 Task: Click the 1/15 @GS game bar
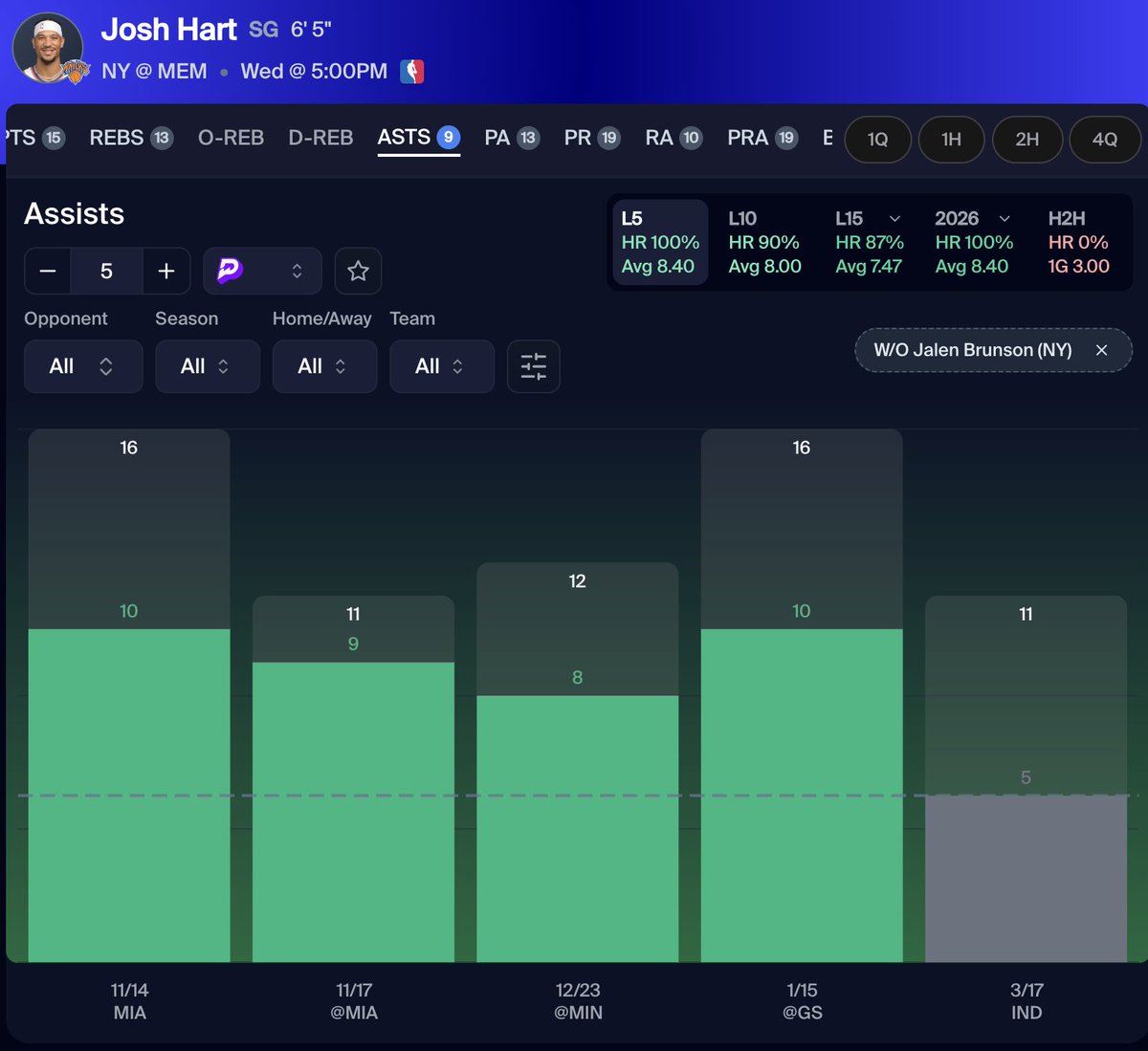pos(802,695)
